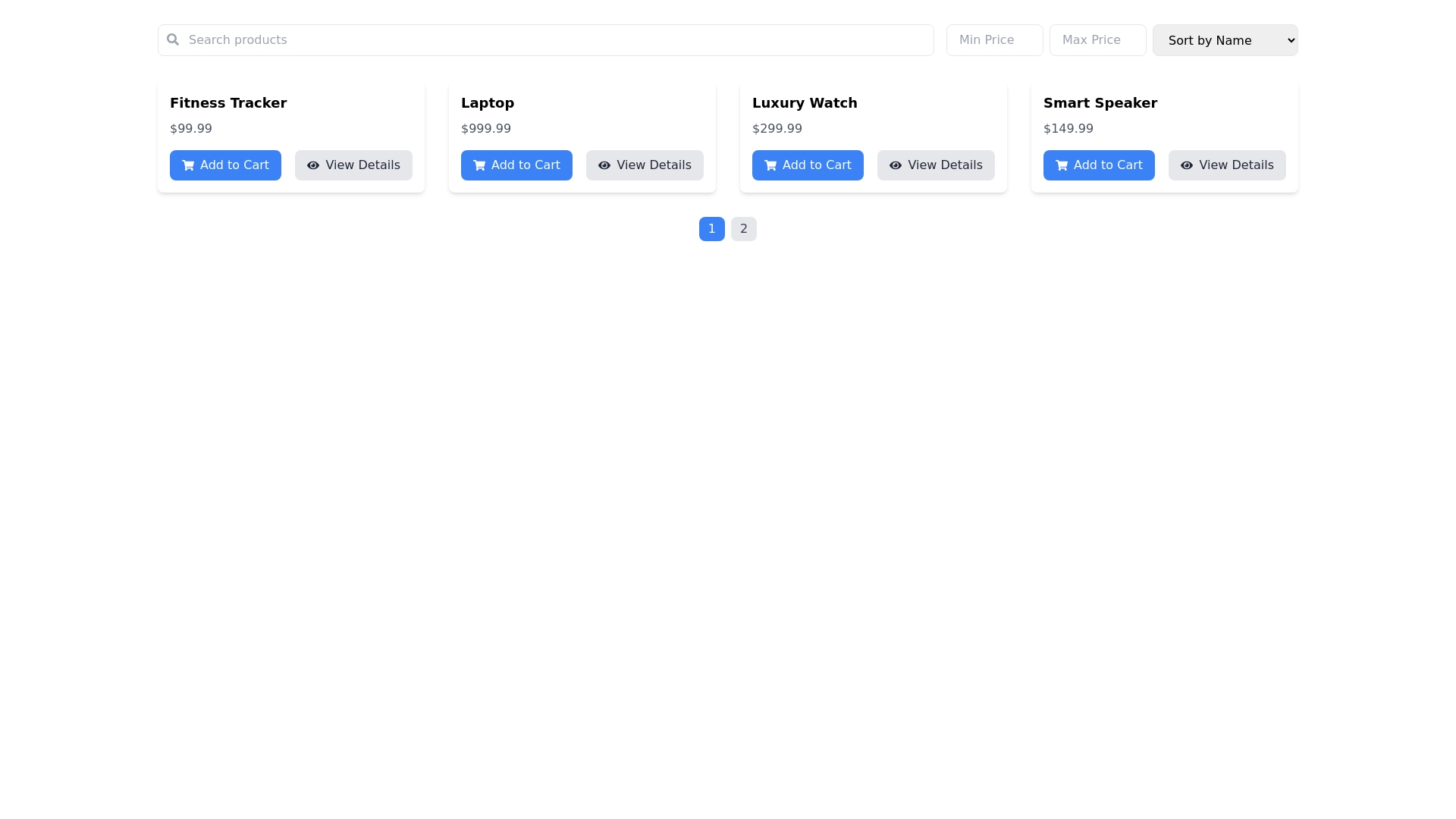
Task: Click eye icon on Laptop card
Action: coord(604,165)
